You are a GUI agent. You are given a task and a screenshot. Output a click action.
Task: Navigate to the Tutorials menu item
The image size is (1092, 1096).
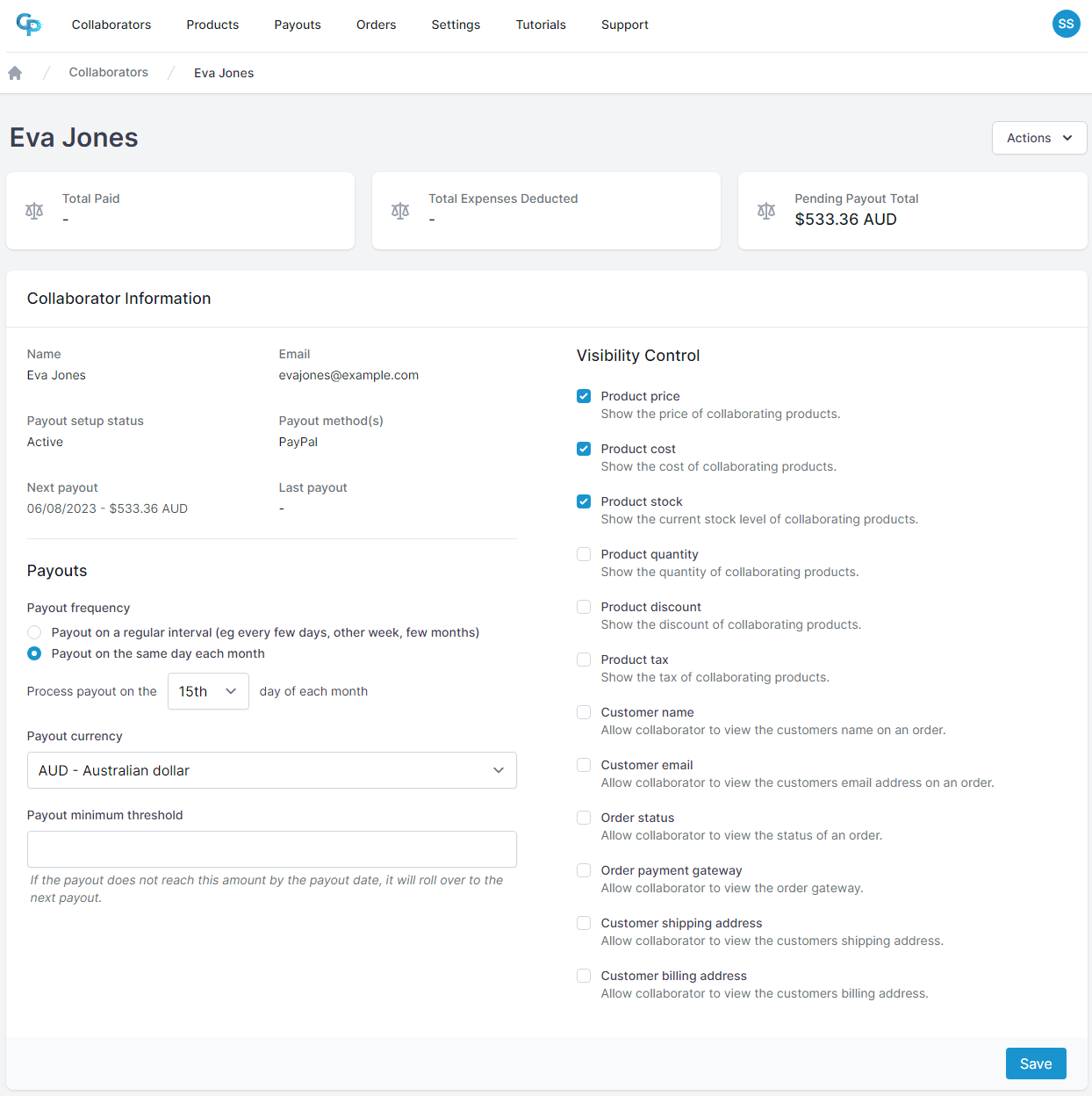[x=541, y=25]
